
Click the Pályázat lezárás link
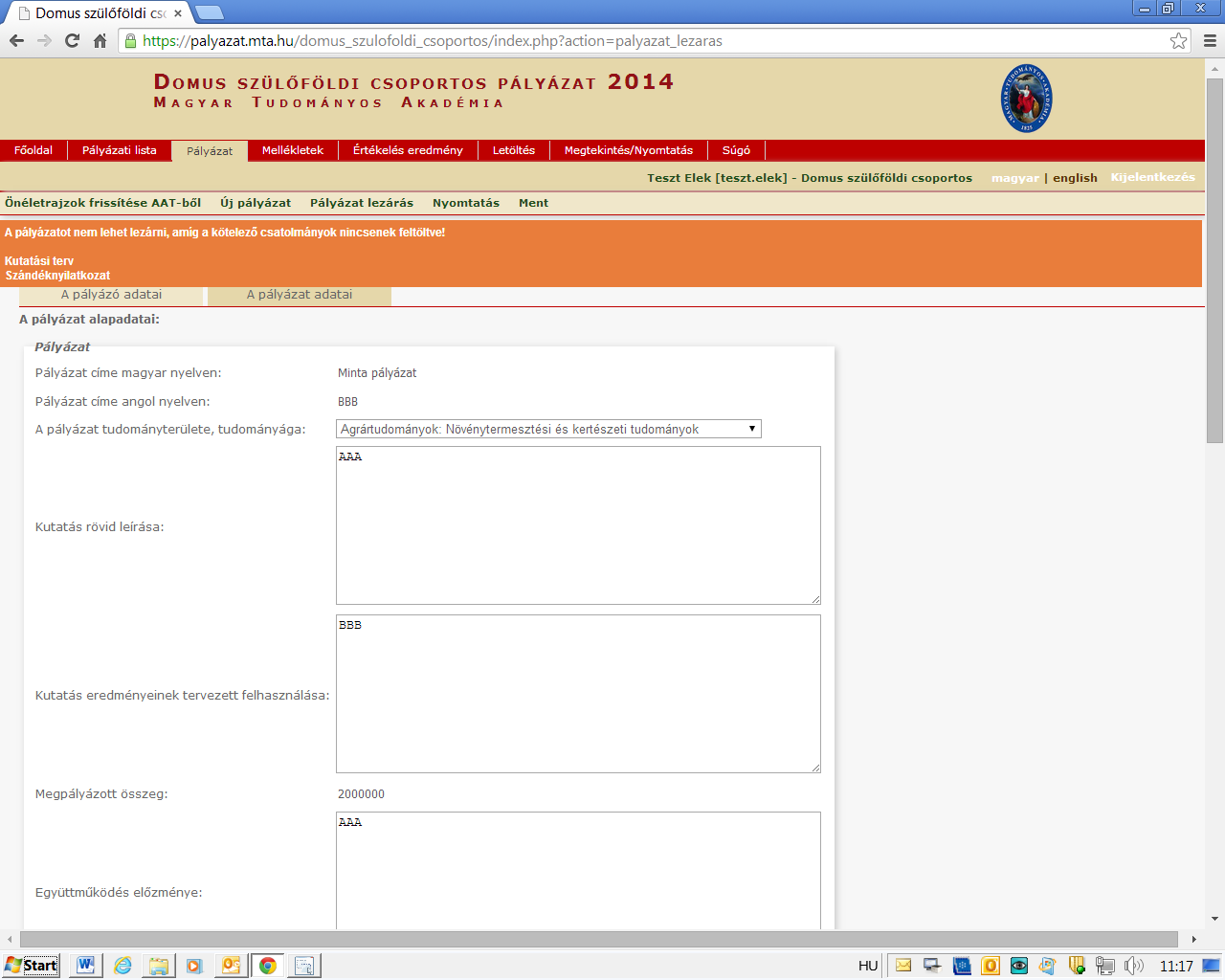[x=362, y=203]
